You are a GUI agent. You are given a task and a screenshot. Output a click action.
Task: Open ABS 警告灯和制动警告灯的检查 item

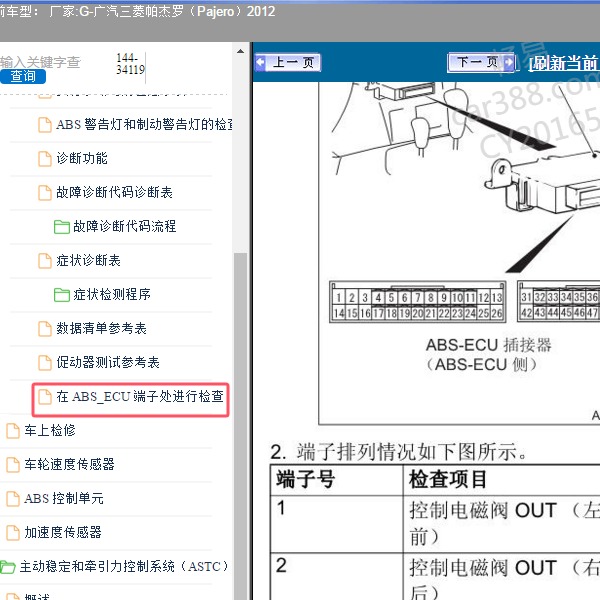click(x=144, y=125)
